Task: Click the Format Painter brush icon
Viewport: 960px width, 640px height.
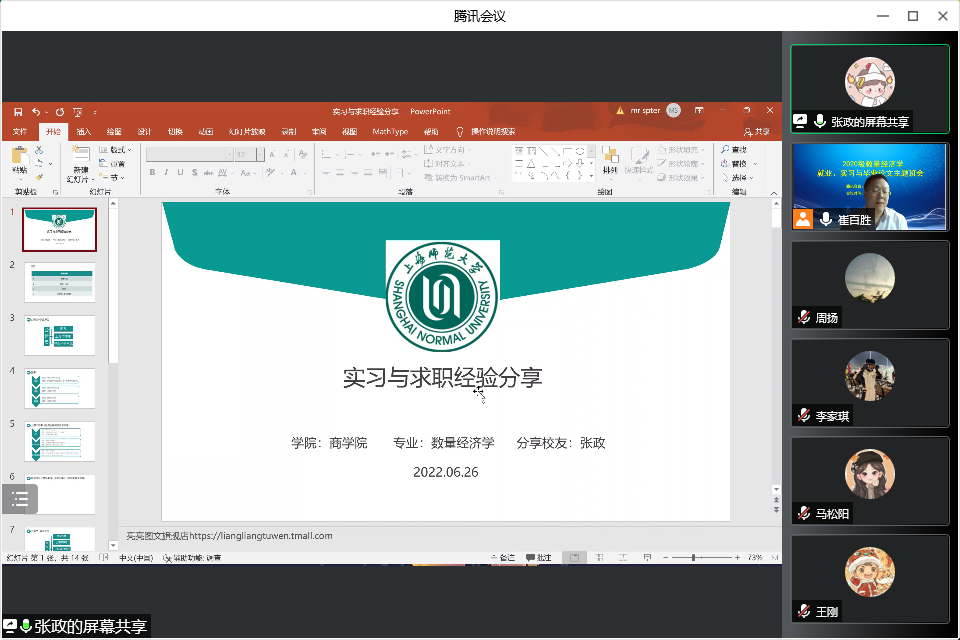Action: pyautogui.click(x=39, y=178)
